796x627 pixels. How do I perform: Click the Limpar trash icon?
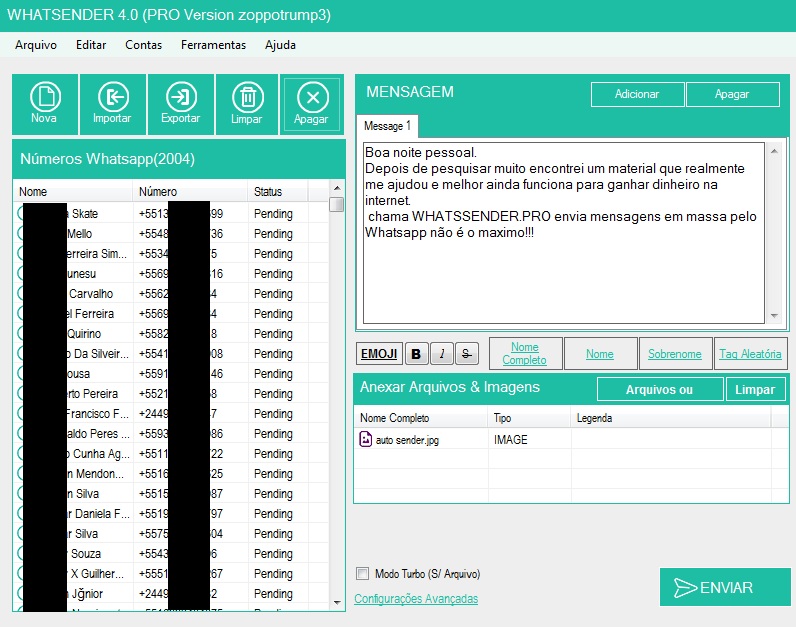pyautogui.click(x=247, y=103)
